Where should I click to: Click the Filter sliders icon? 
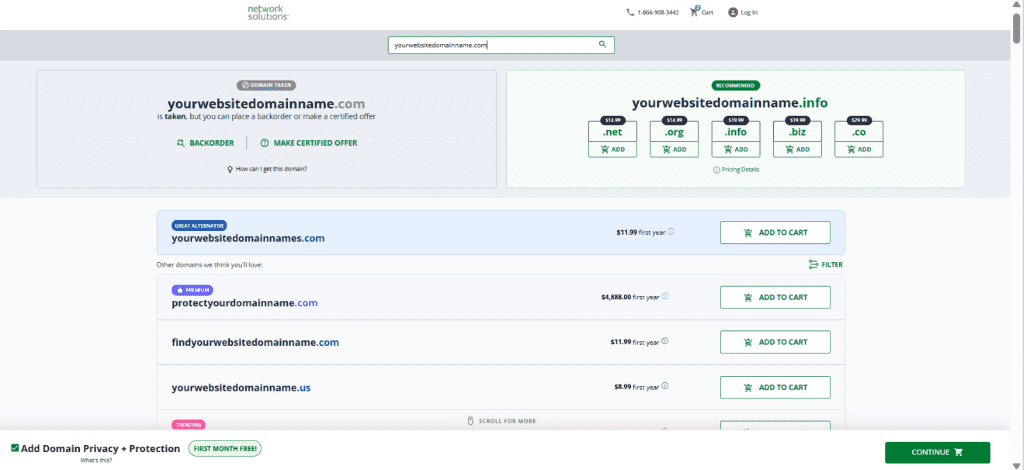813,264
